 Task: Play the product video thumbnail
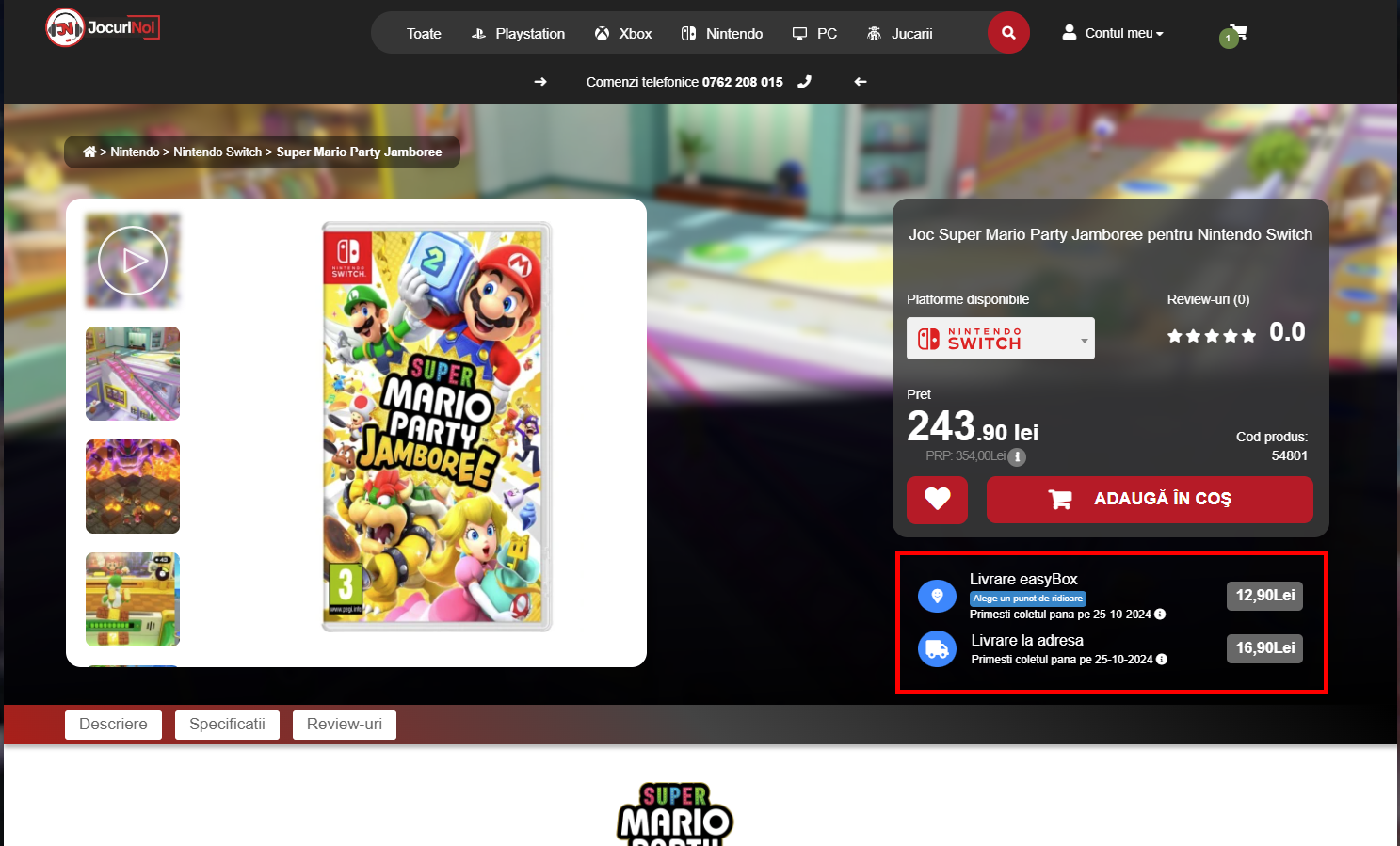133,261
